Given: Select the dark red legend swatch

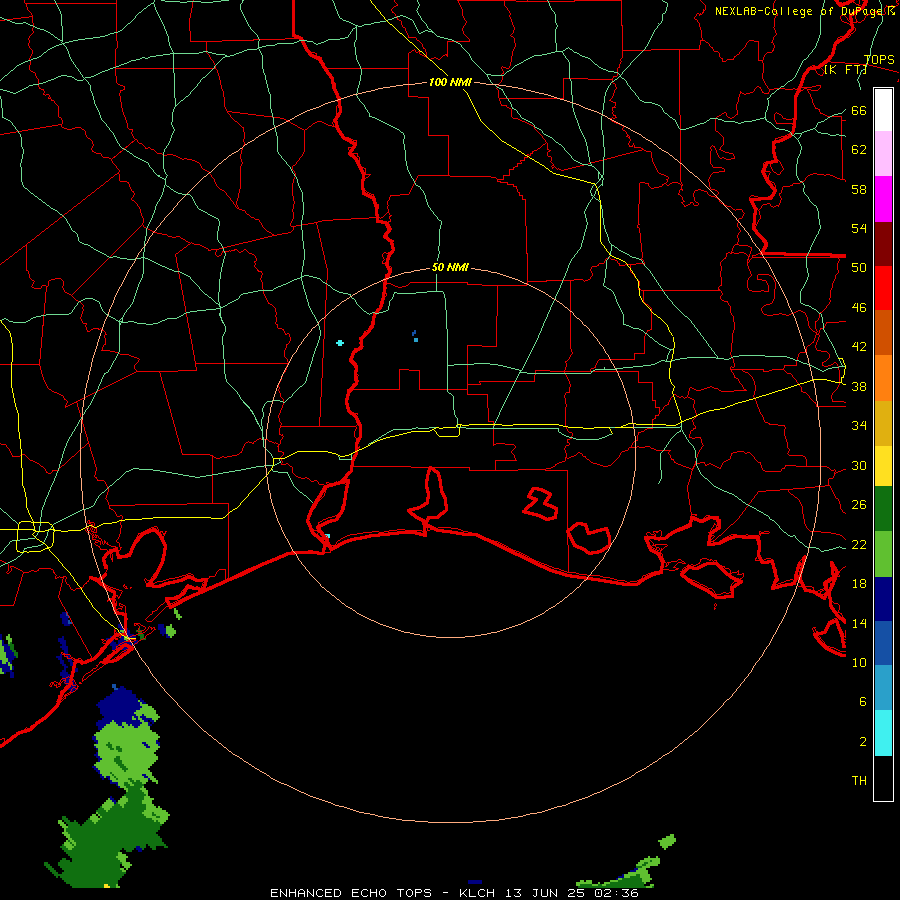Looking at the screenshot, I should coord(883,244).
